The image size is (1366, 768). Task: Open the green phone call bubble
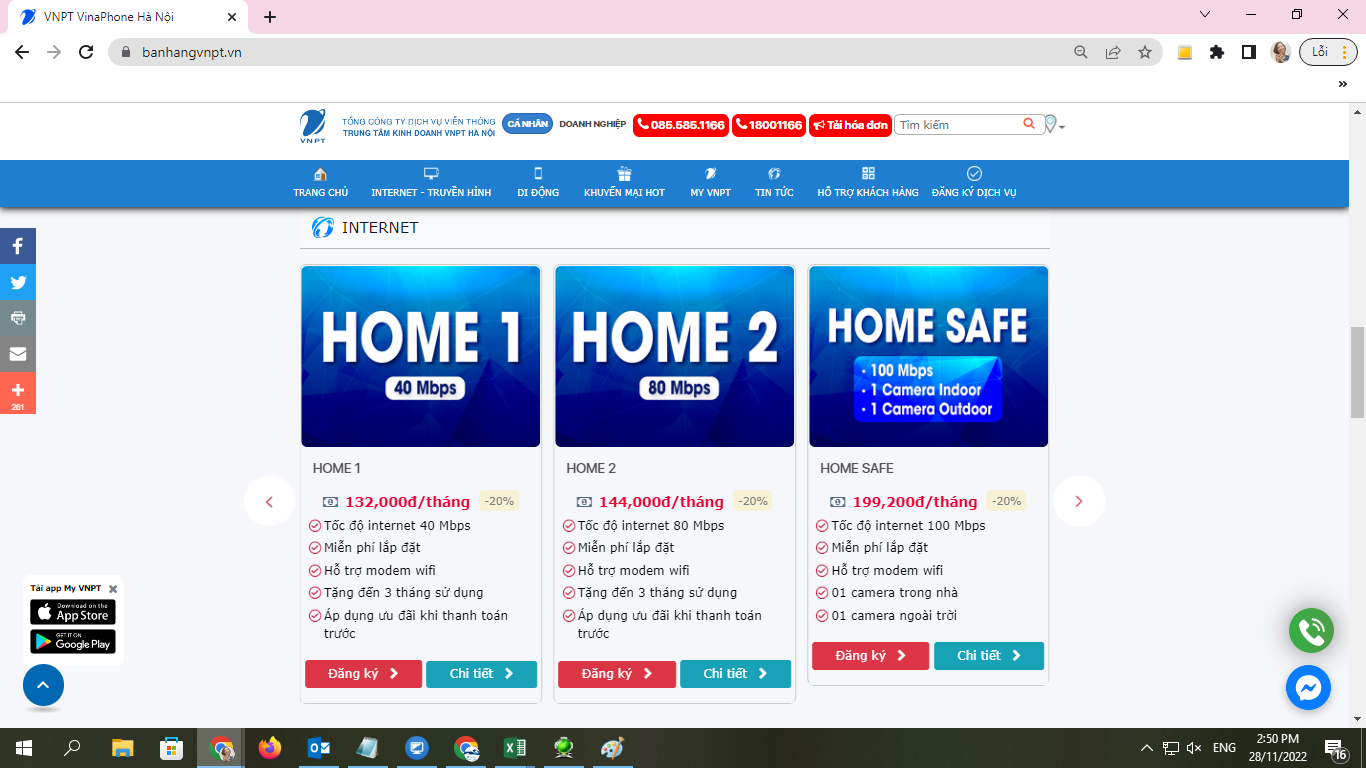pyautogui.click(x=1311, y=631)
